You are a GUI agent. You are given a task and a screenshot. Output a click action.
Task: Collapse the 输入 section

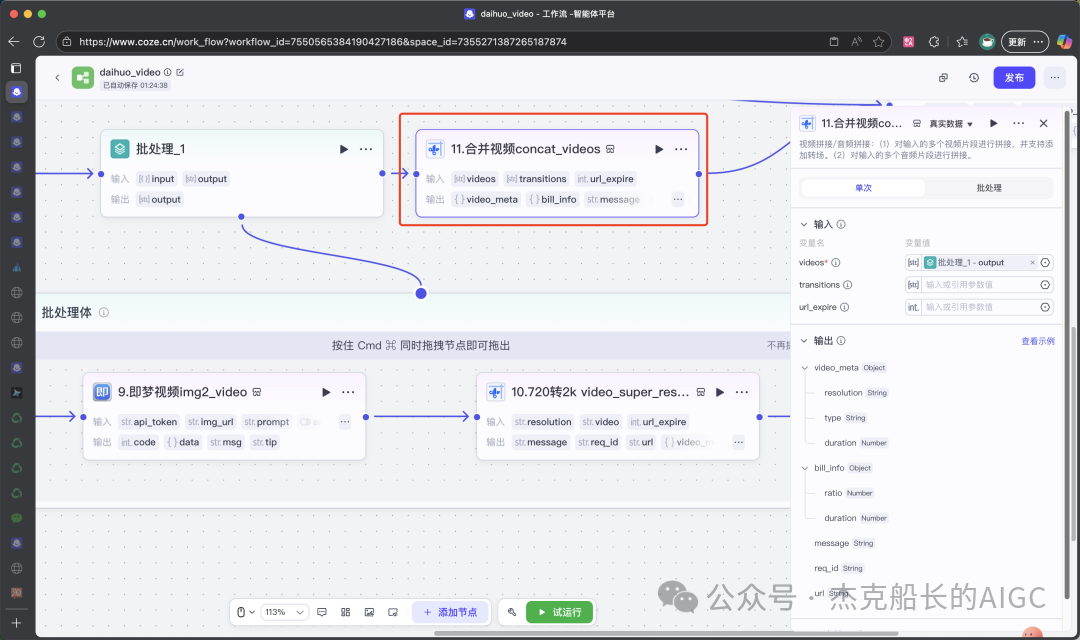point(804,225)
